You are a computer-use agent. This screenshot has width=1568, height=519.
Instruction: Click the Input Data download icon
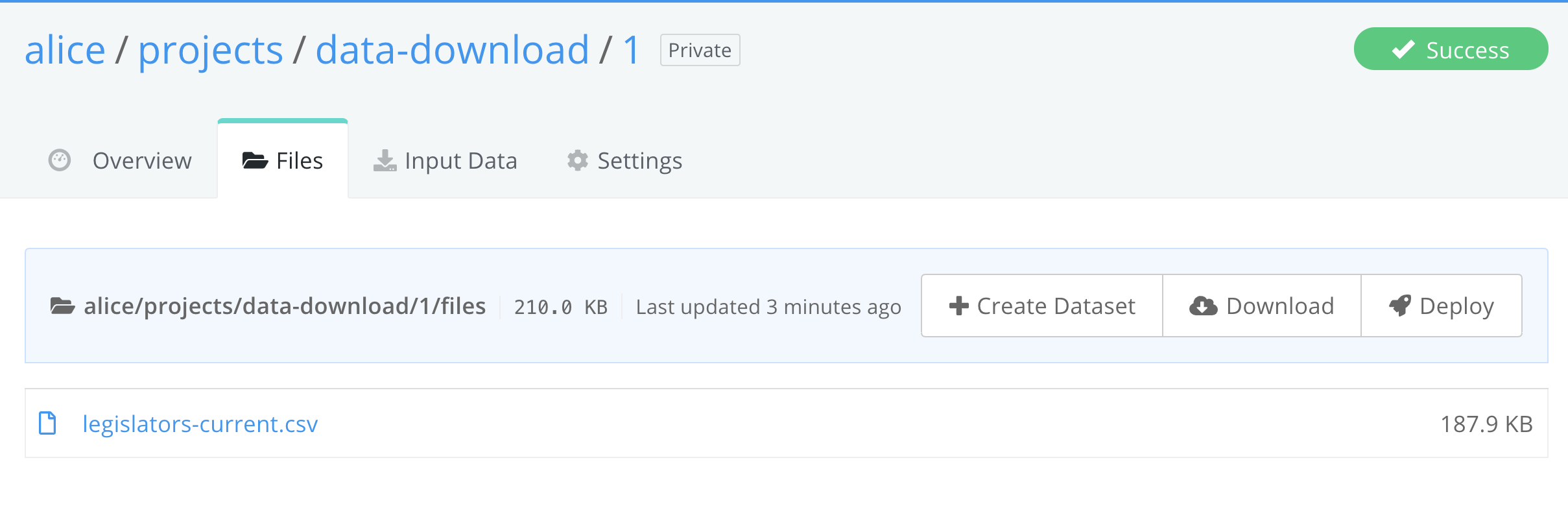[x=385, y=160]
